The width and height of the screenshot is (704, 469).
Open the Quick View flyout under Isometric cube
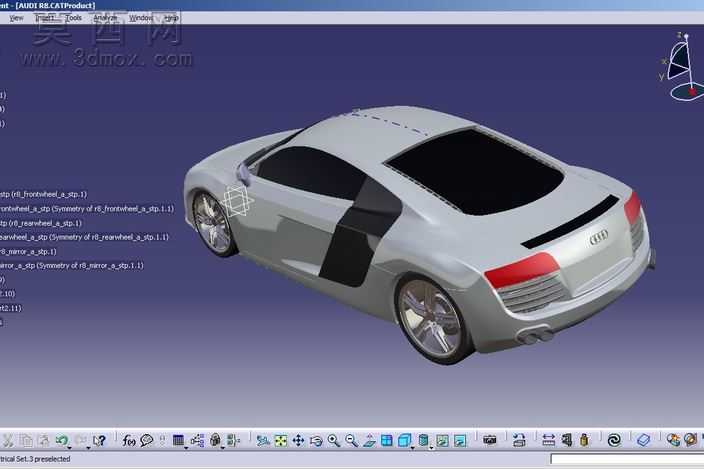(x=412, y=447)
